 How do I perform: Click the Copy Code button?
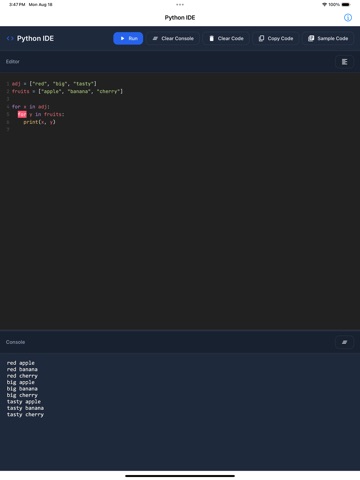point(276,38)
